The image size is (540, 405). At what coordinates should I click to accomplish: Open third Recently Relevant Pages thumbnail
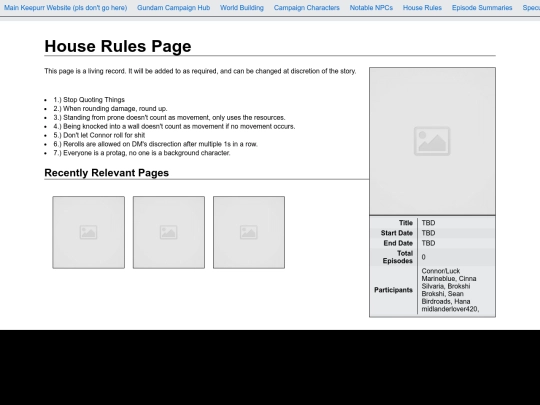(x=249, y=232)
